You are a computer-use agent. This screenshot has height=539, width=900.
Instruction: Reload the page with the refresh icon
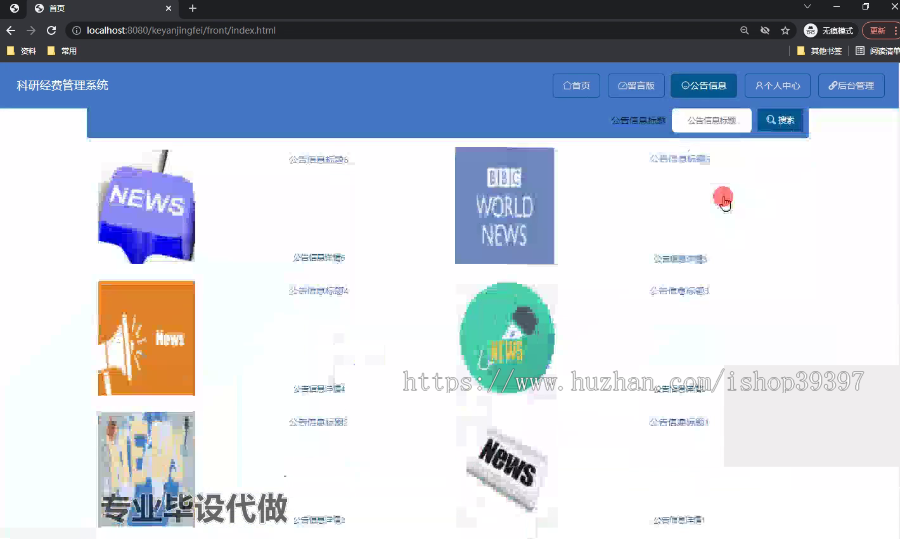[51, 30]
